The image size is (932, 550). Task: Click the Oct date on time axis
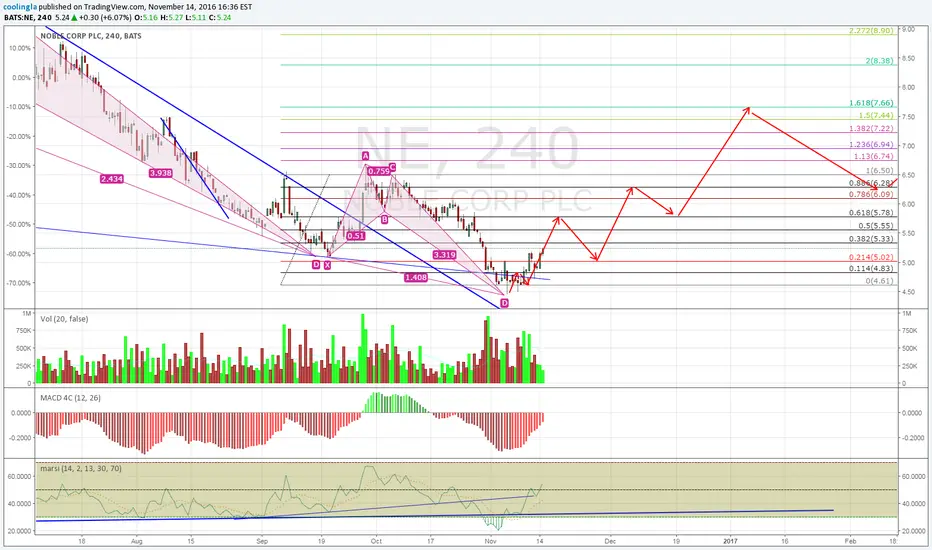(x=376, y=542)
